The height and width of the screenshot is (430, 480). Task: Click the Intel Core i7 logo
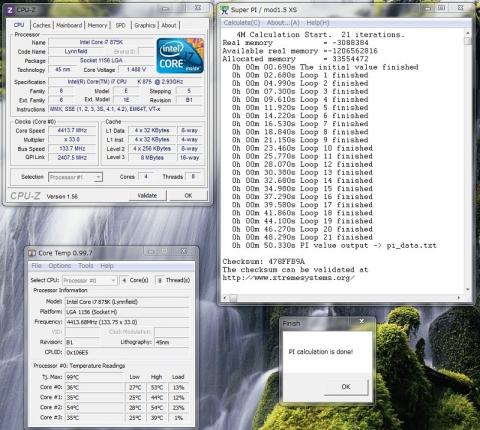[180, 56]
